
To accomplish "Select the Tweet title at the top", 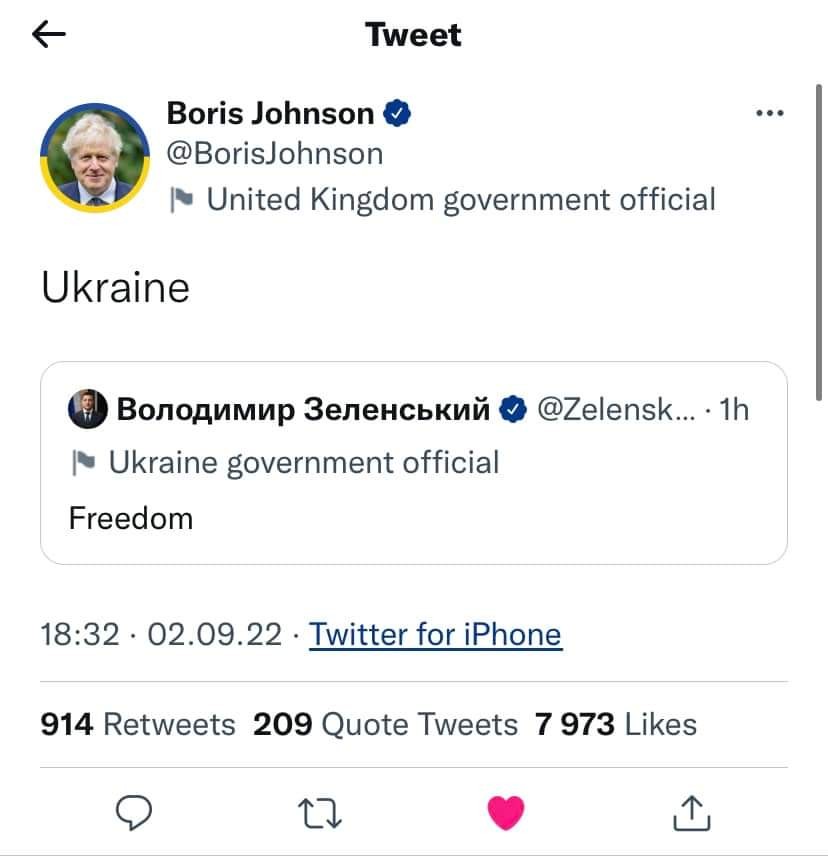I will 413,34.
